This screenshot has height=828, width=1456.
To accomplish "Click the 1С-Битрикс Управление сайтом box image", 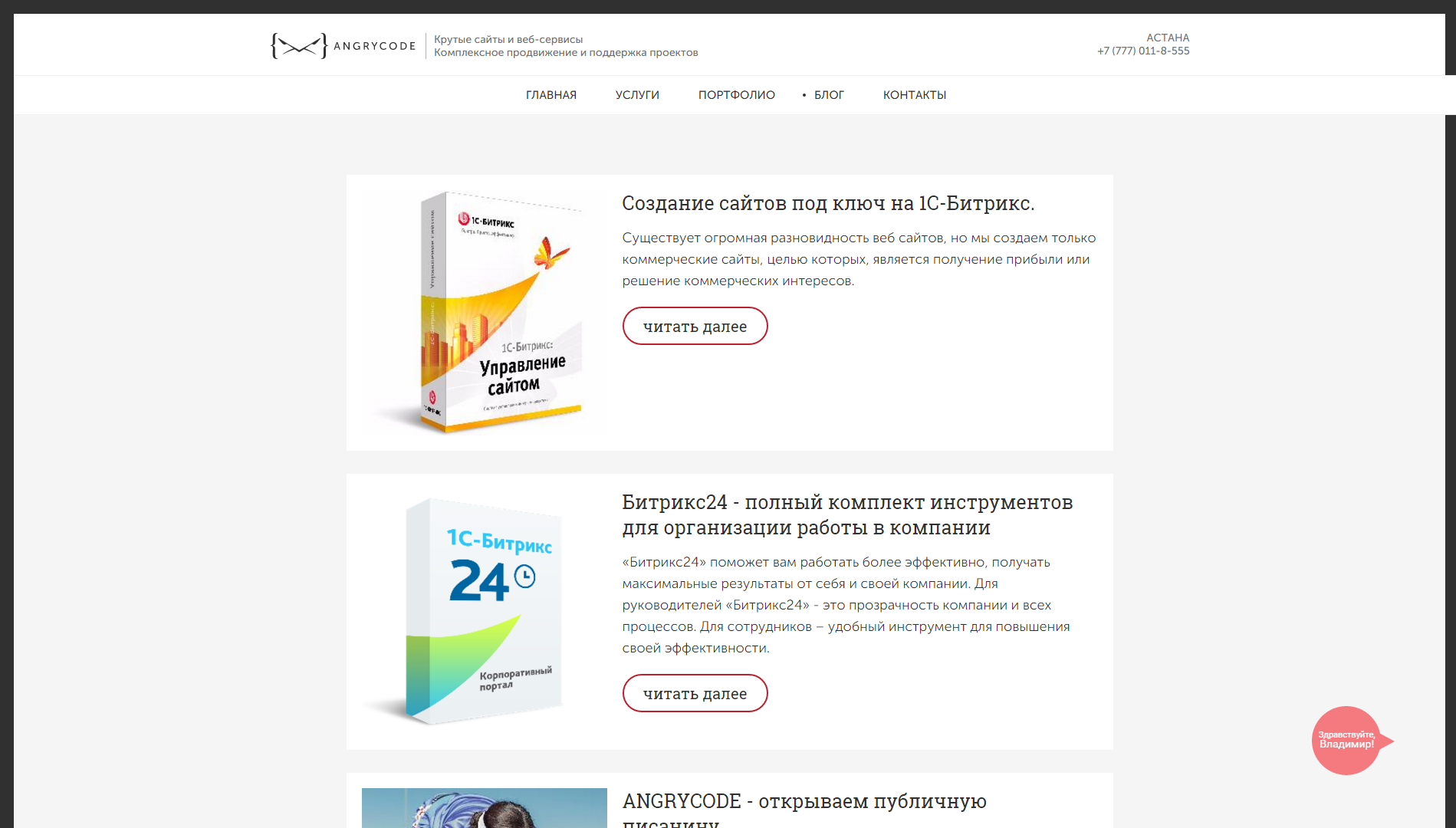I will pos(485,313).
